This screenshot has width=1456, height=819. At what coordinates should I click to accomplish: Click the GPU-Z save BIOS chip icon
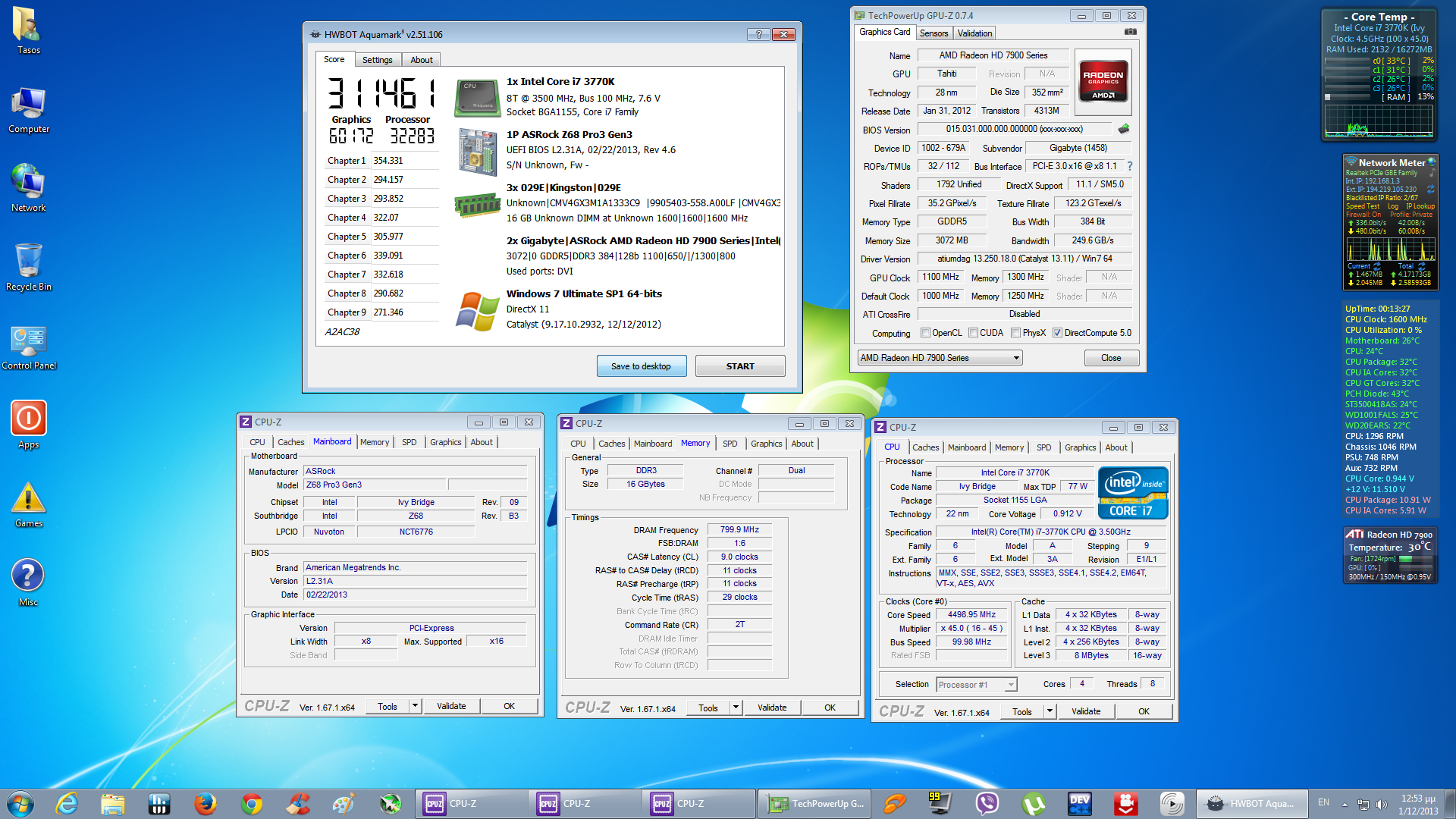(x=1124, y=129)
